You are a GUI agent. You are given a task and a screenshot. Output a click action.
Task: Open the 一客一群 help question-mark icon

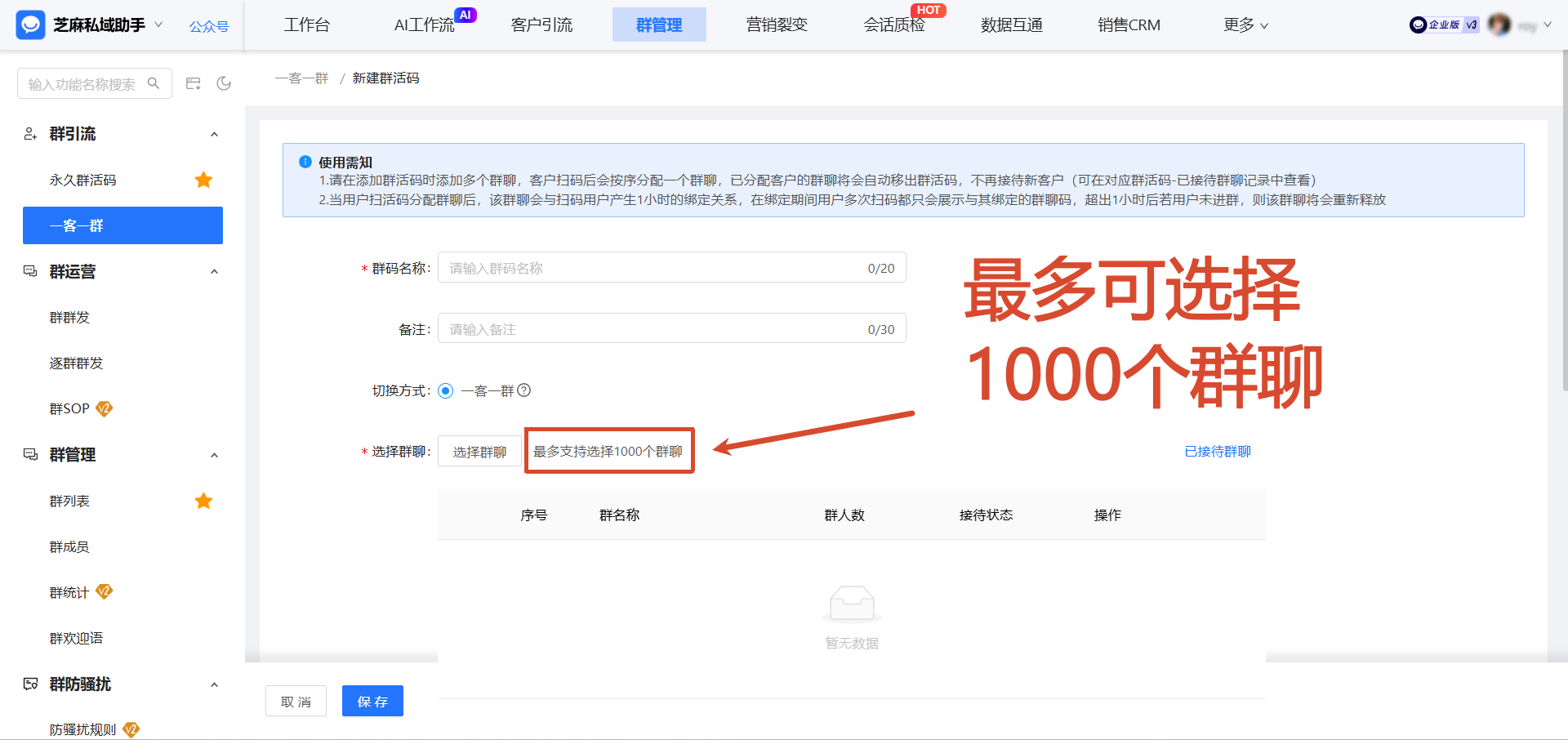pos(523,390)
